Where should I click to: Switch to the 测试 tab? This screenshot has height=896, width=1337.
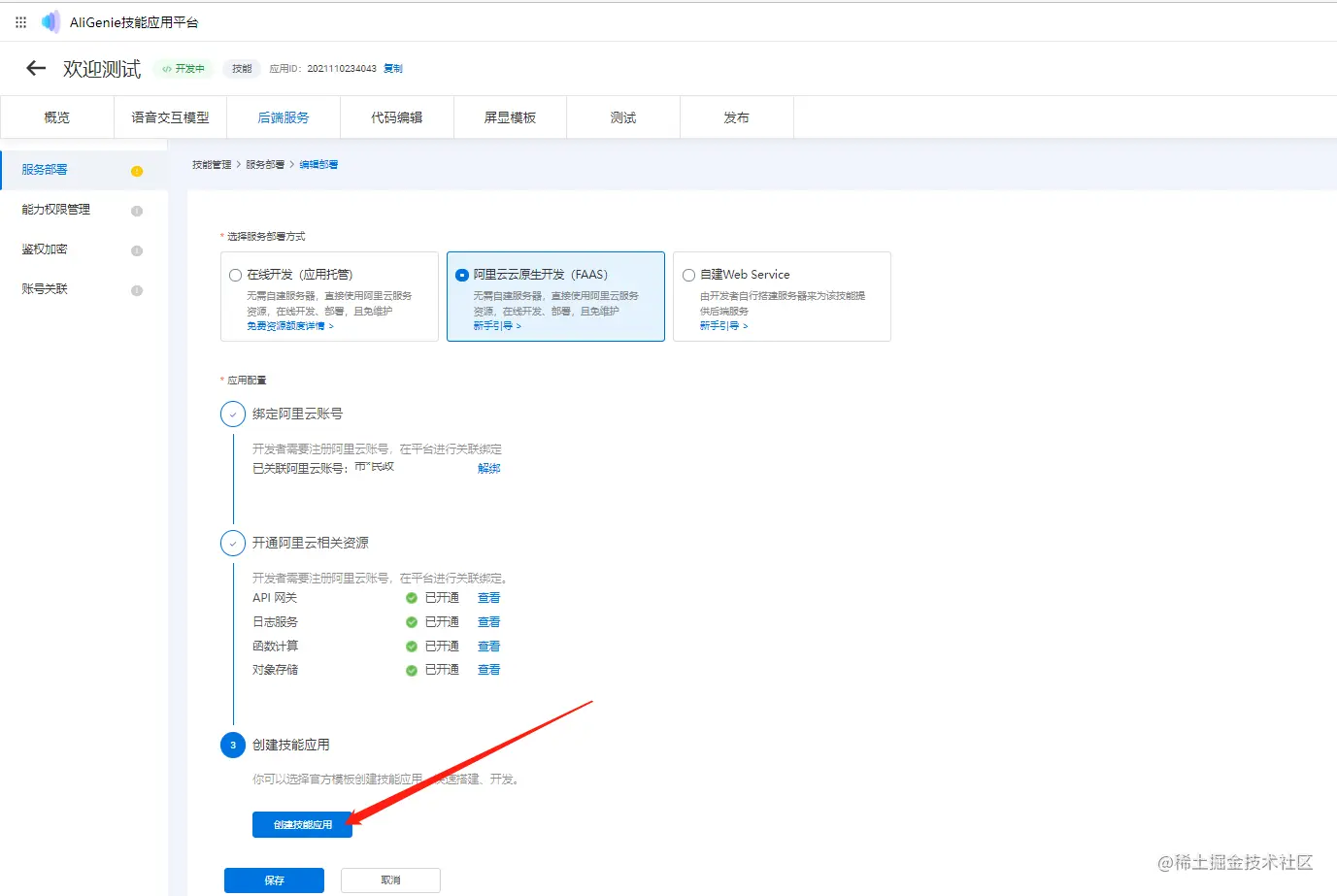tap(623, 117)
